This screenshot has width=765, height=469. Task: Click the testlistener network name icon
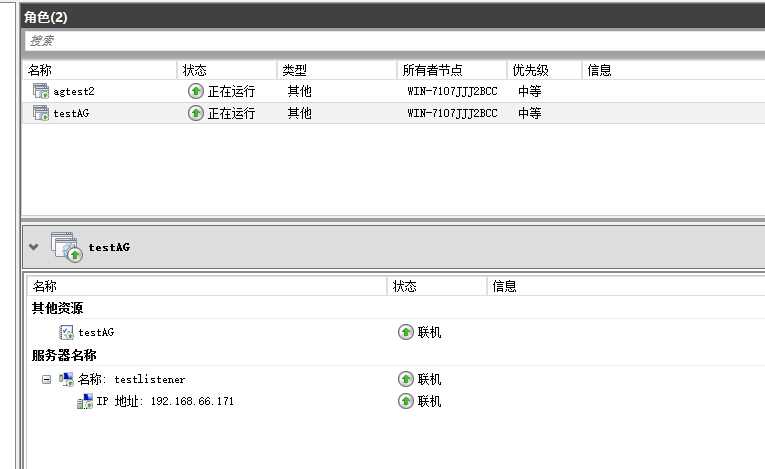tap(66, 379)
